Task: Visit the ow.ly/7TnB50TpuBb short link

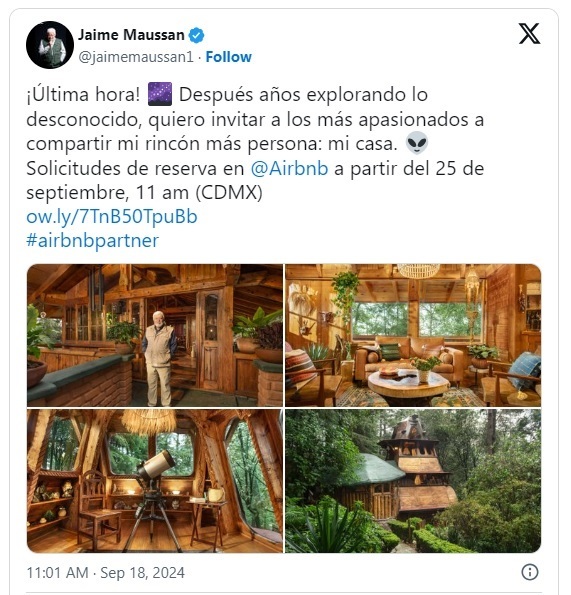Action: pos(112,217)
